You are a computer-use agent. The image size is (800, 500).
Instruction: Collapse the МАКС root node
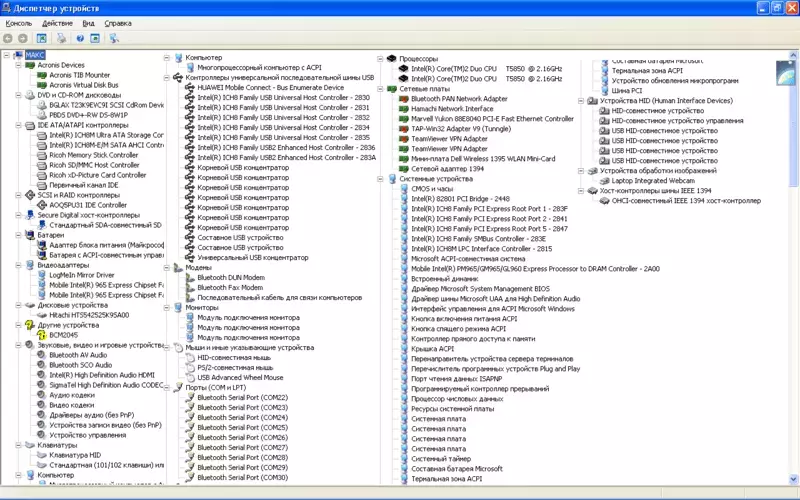pos(7,55)
